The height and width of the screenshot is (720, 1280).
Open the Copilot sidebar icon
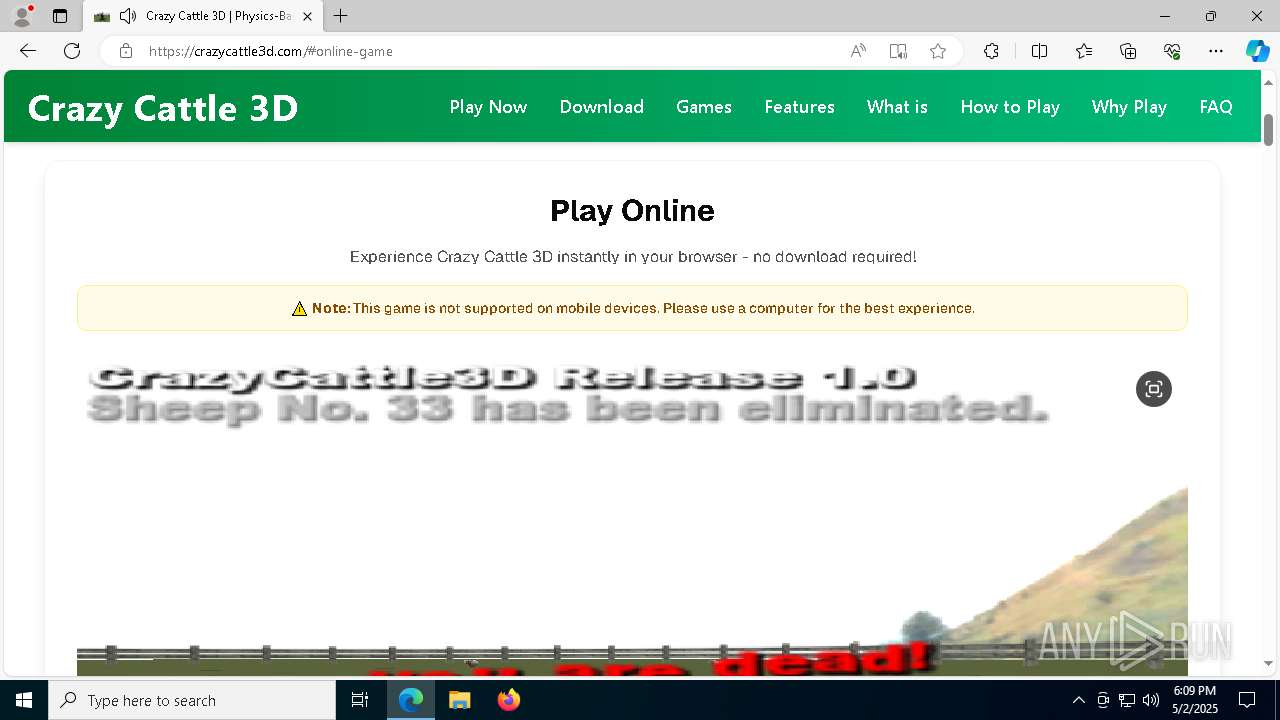1257,51
